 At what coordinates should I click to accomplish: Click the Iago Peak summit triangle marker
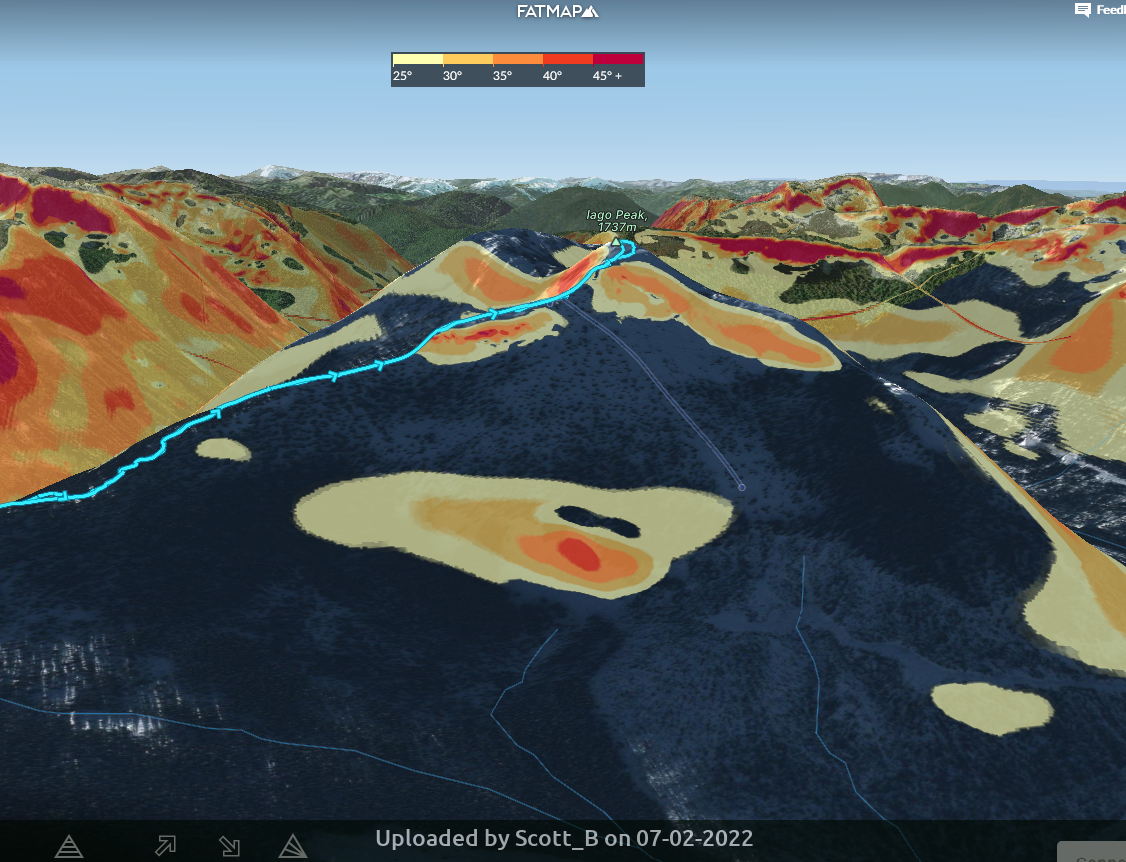615,241
